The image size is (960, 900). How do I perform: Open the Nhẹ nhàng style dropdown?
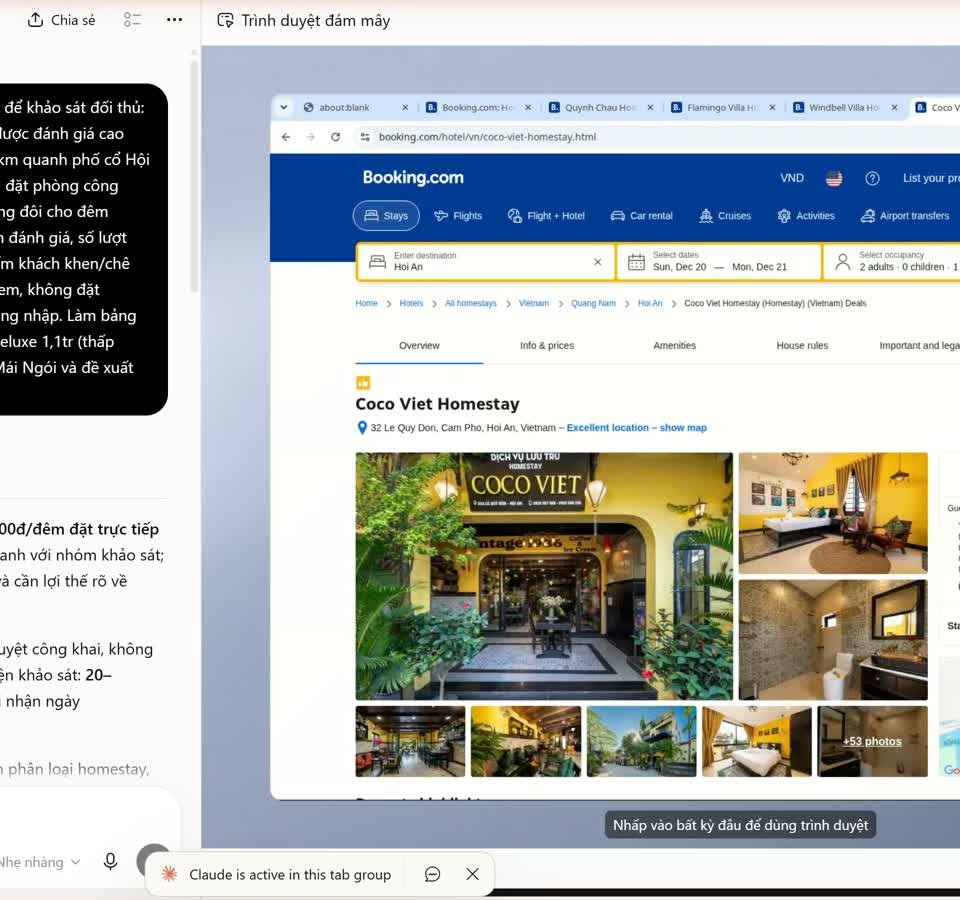[x=39, y=862]
